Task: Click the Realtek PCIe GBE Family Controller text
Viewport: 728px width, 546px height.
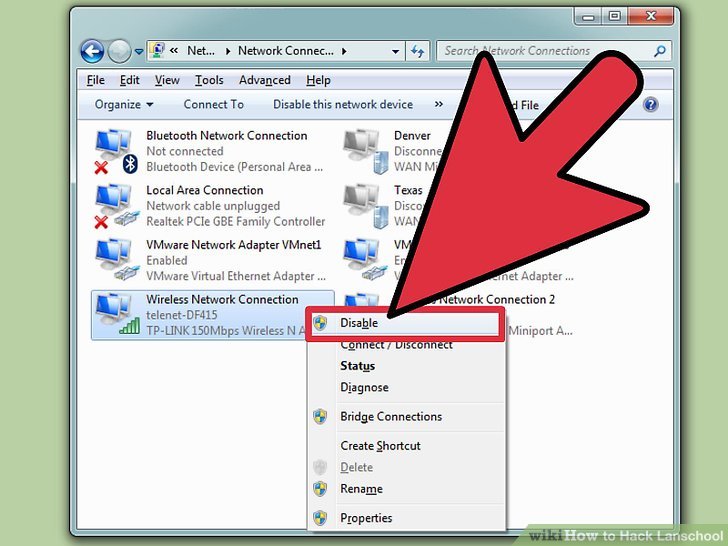Action: pos(235,221)
